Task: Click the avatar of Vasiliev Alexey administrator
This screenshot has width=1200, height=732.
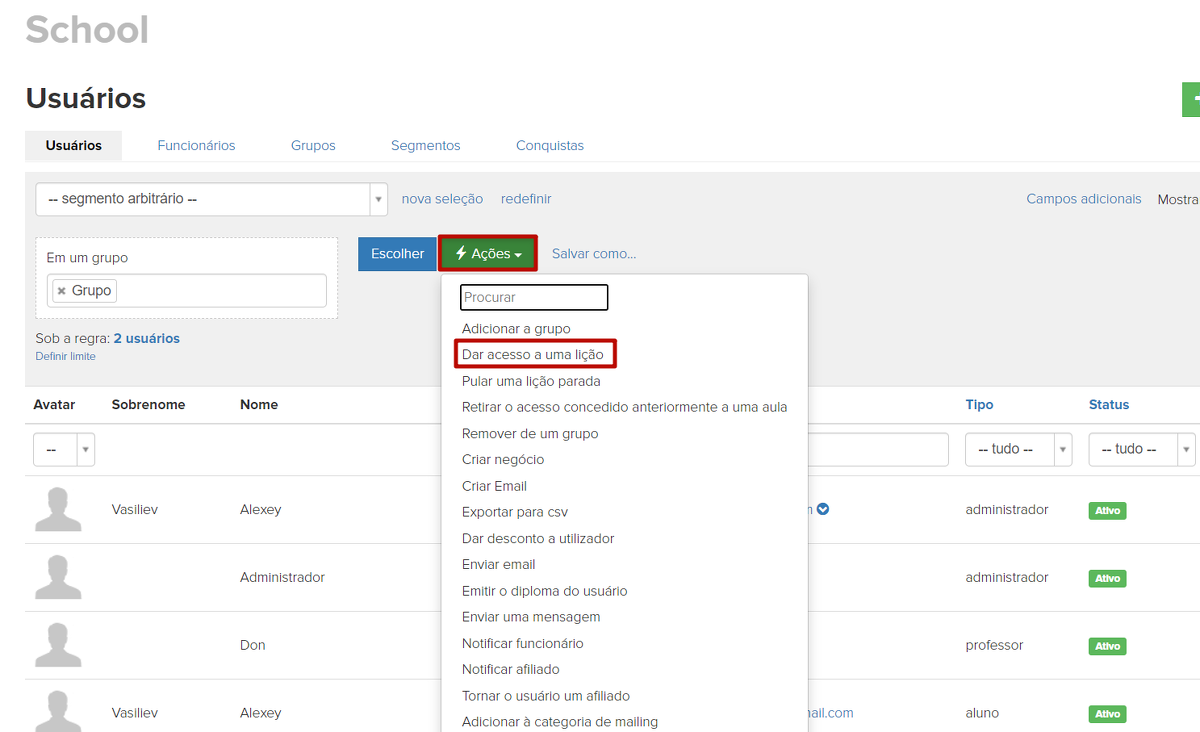Action: coord(58,510)
